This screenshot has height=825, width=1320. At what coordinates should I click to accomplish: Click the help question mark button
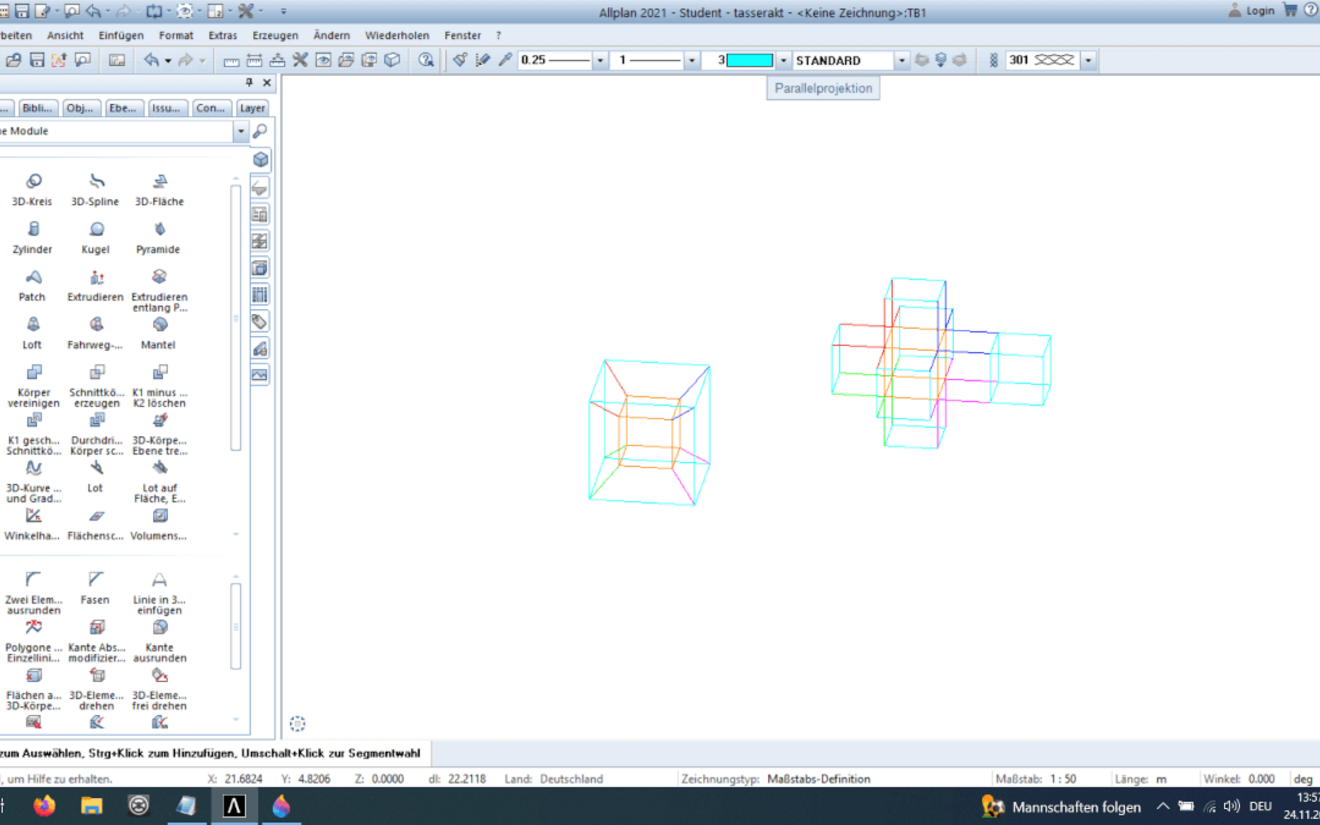1310,10
